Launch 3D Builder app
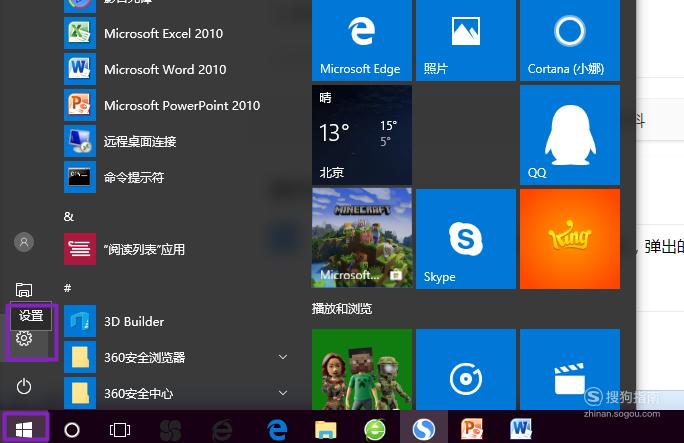The height and width of the screenshot is (443, 684). point(174,321)
